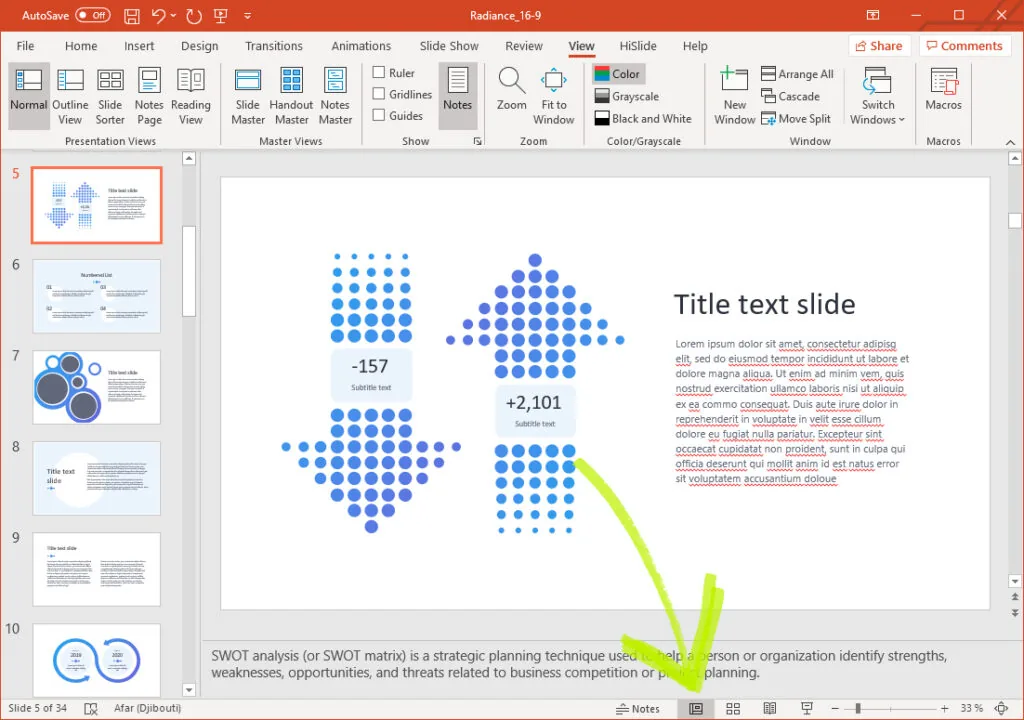Select slide 7 thumbnail
Image resolution: width=1024 pixels, height=720 pixels.
click(97, 387)
